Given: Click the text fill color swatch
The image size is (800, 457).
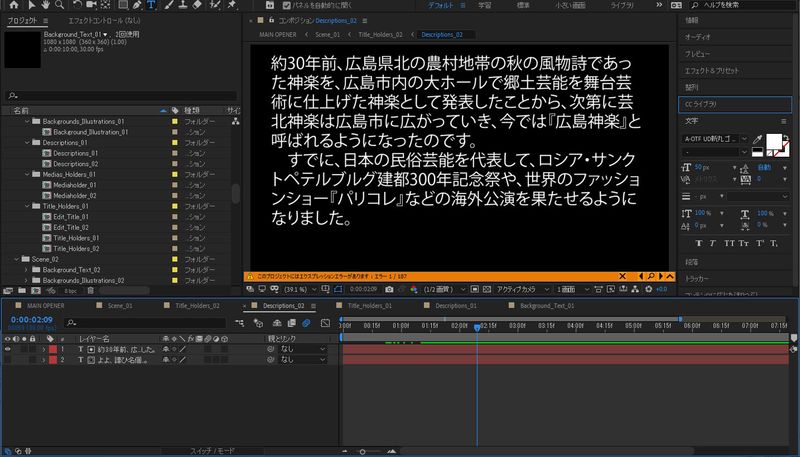Looking at the screenshot, I should pyautogui.click(x=771, y=141).
